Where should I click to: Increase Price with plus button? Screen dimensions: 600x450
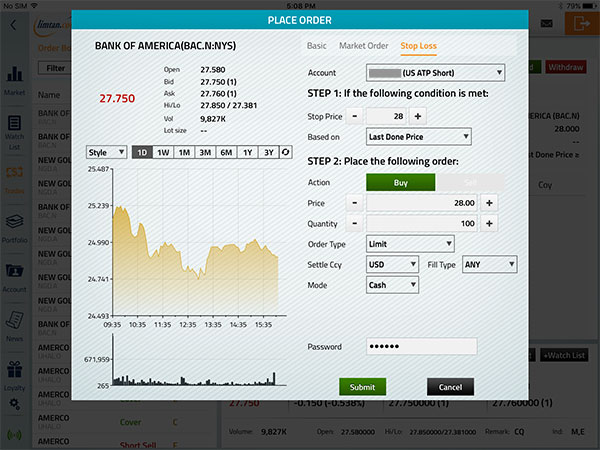(489, 203)
